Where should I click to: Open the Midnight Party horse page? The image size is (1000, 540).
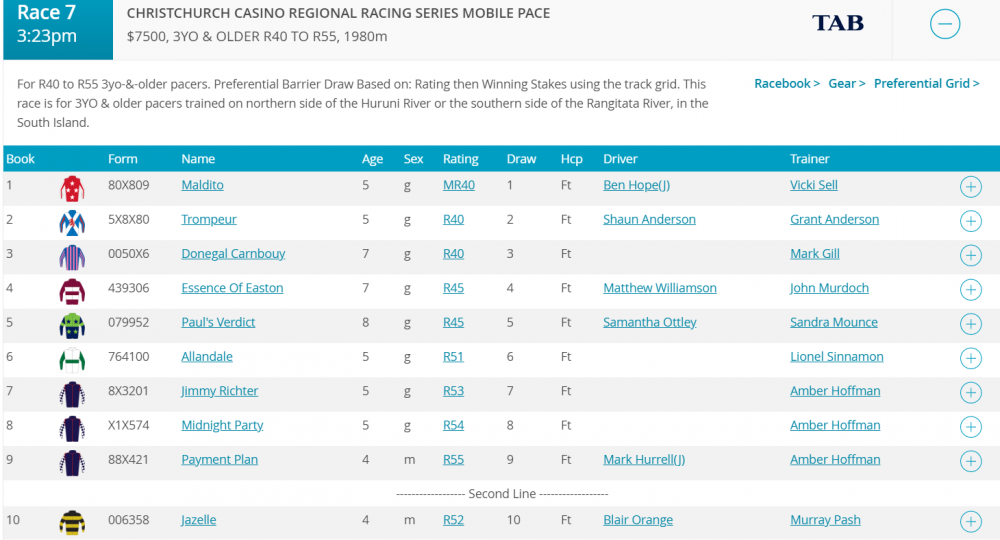[x=222, y=425]
